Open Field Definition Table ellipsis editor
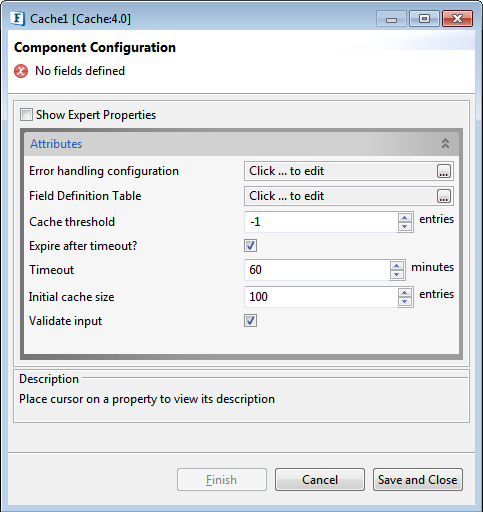This screenshot has height=512, width=483. point(444,196)
